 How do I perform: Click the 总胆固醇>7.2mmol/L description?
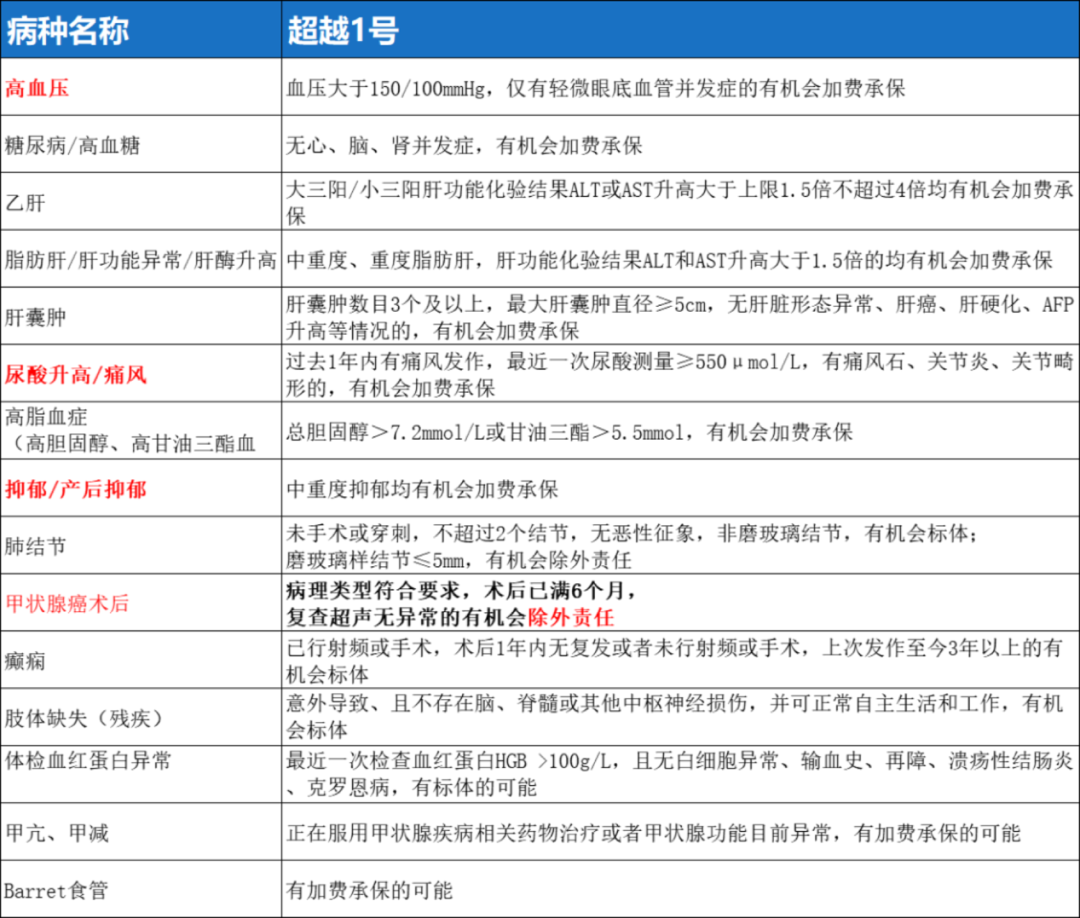tap(681, 431)
